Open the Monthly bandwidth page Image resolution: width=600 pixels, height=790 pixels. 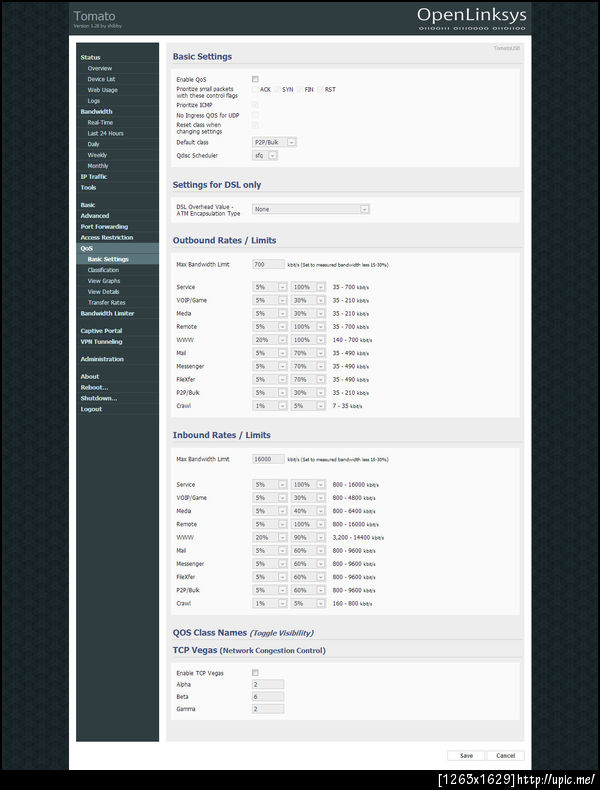pyautogui.click(x=98, y=166)
